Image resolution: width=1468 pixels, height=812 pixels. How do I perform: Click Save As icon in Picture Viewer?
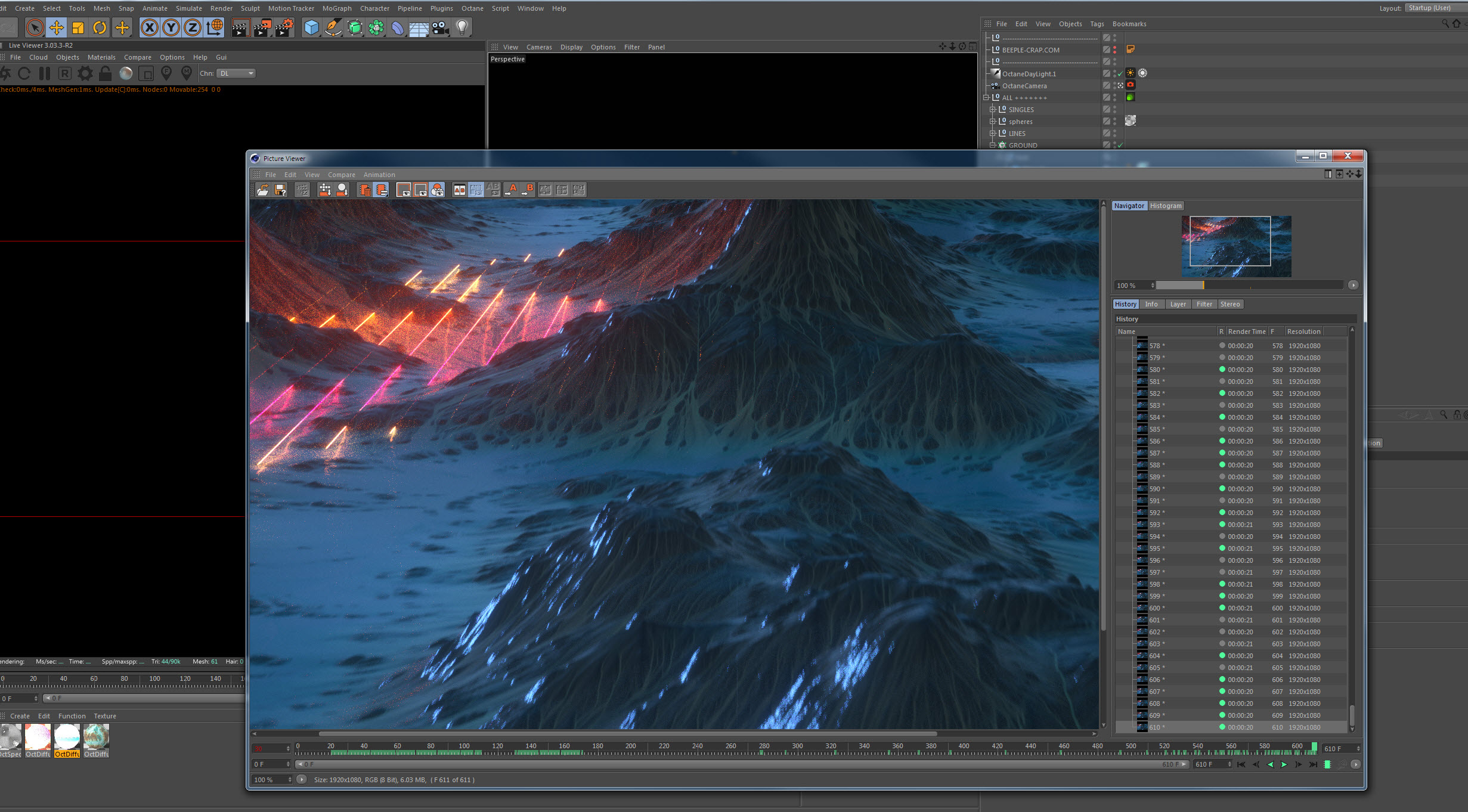click(280, 190)
